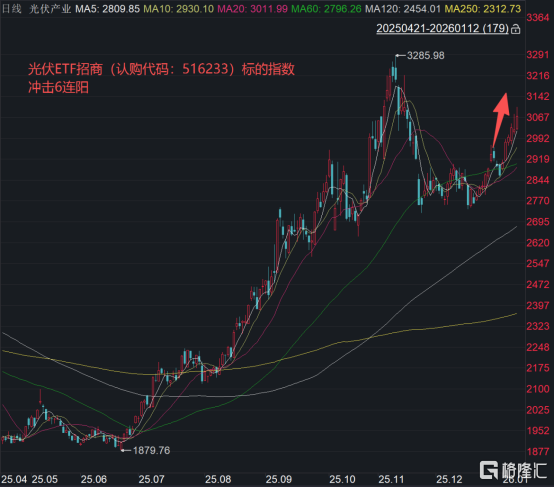
Task: Select the MA10: 2930.10 indicator label
Action: click(178, 8)
